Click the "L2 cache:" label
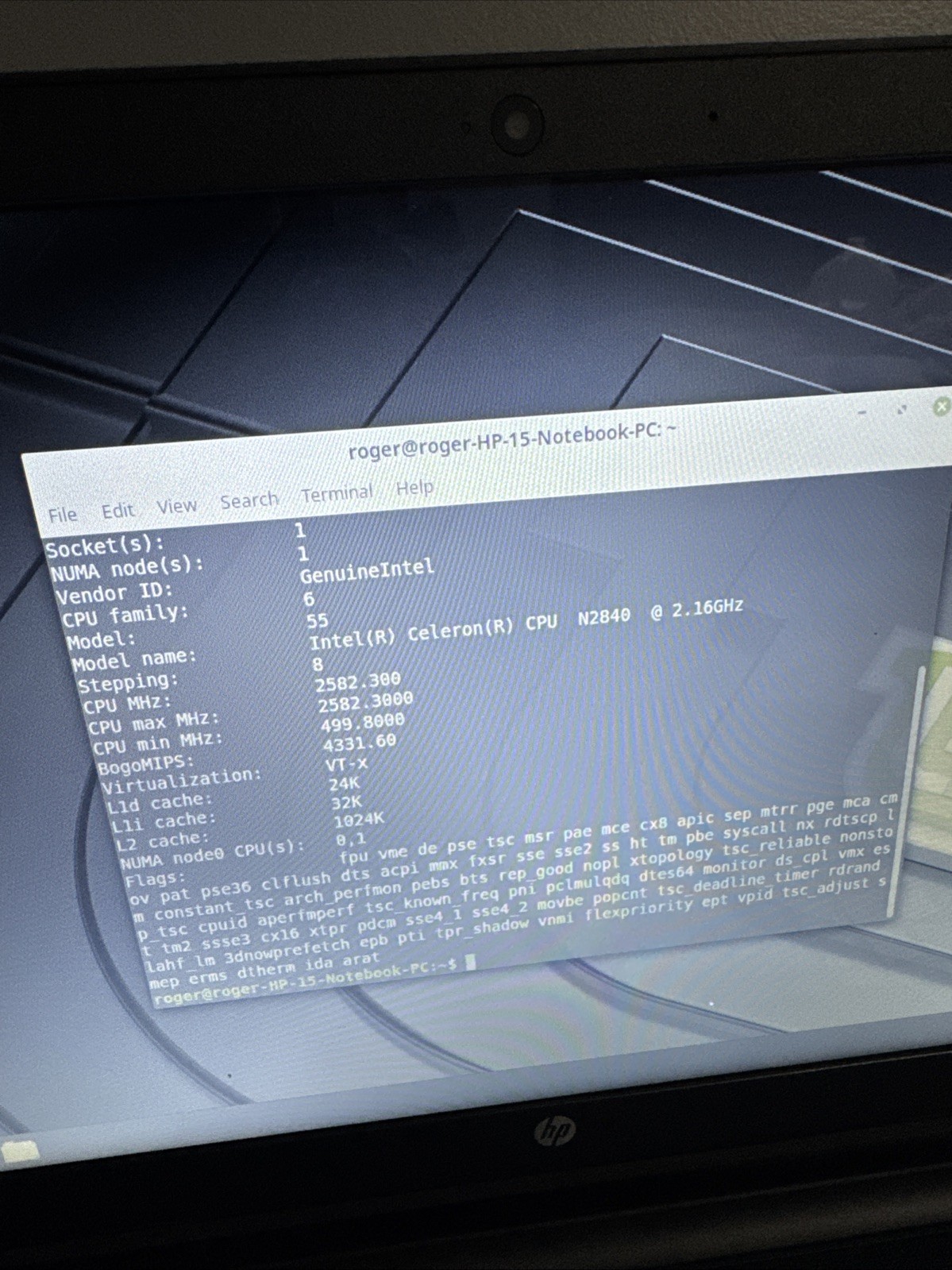 pos(163,841)
